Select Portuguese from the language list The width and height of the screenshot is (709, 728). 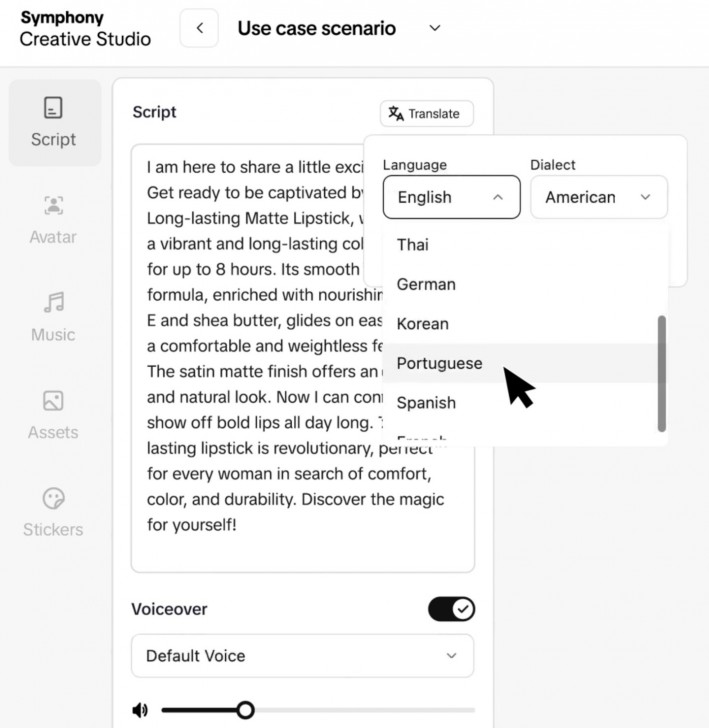(x=440, y=363)
